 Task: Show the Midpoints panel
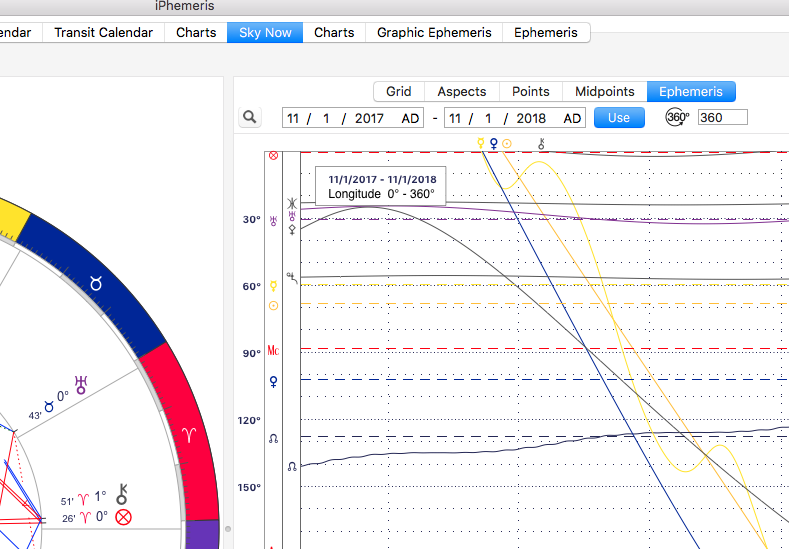click(605, 92)
